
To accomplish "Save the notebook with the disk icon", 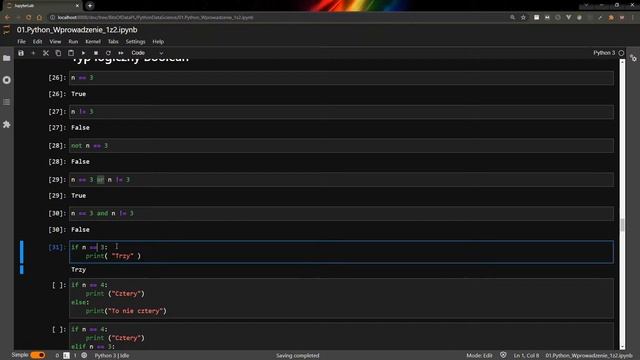I will [x=21, y=53].
